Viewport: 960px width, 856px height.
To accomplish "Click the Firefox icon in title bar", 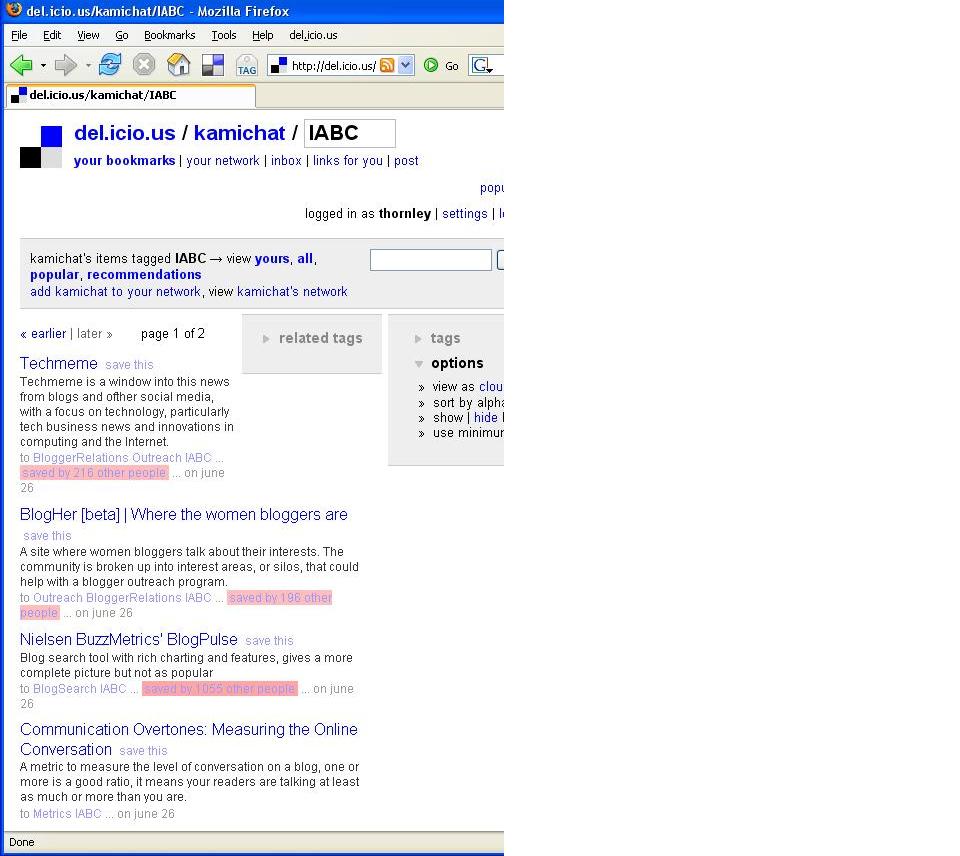I will [13, 10].
